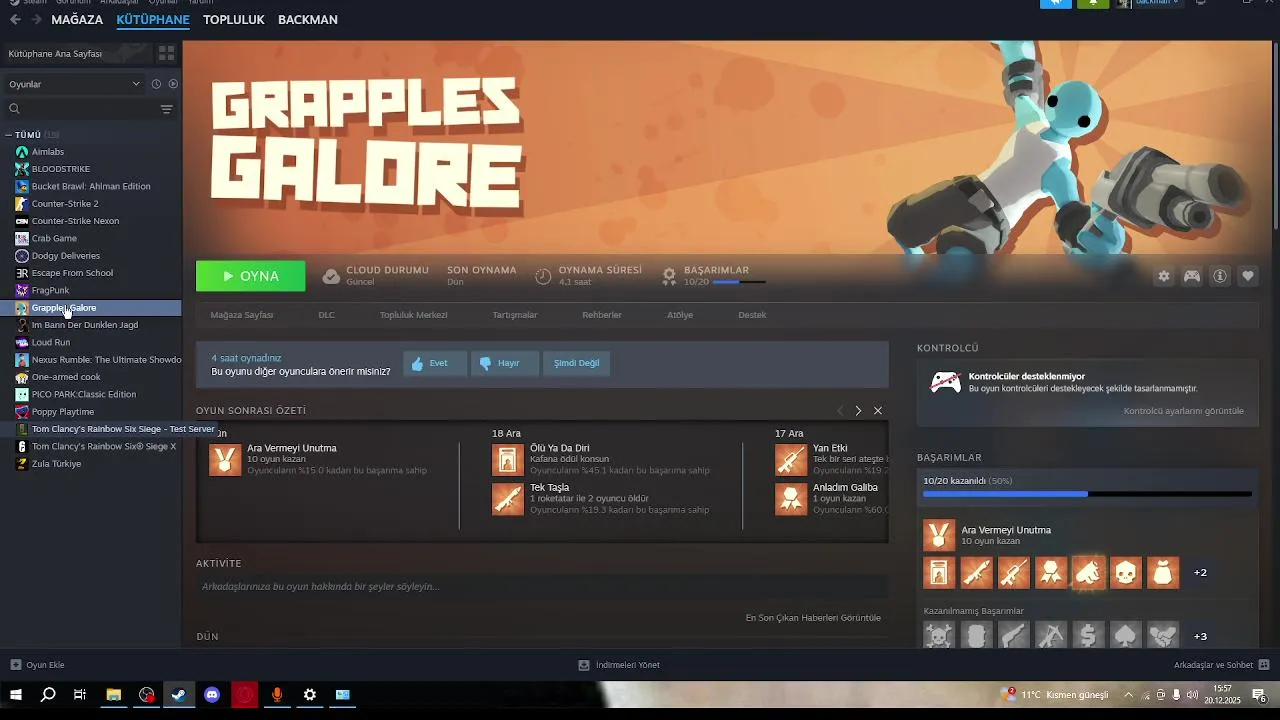The image size is (1280, 720).
Task: Open controller layout icon for the game
Action: pyautogui.click(x=1192, y=276)
